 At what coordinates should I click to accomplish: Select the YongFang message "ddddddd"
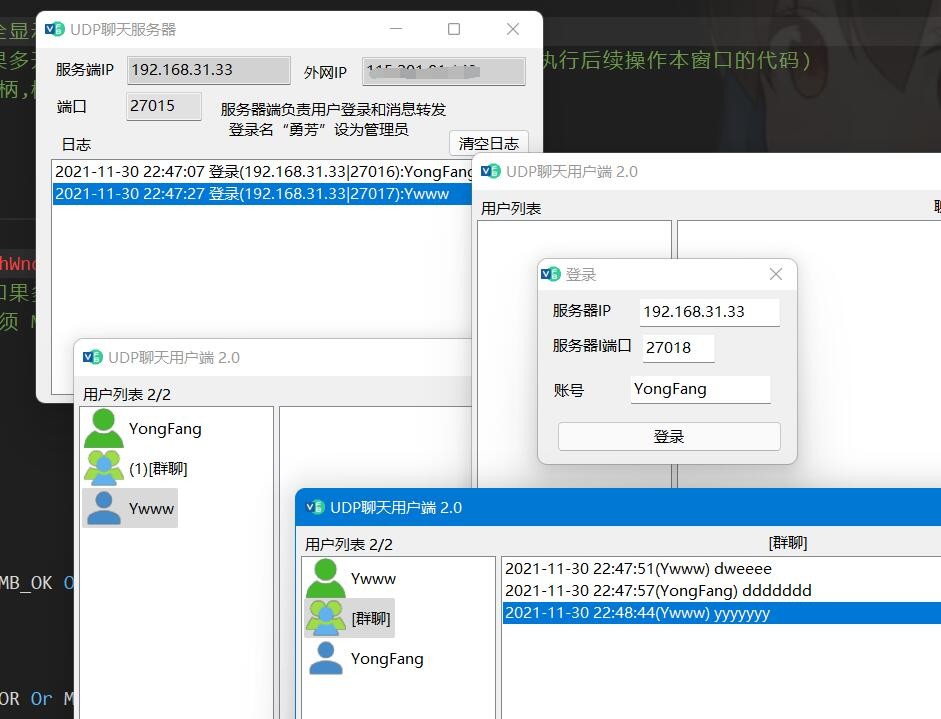click(x=658, y=591)
